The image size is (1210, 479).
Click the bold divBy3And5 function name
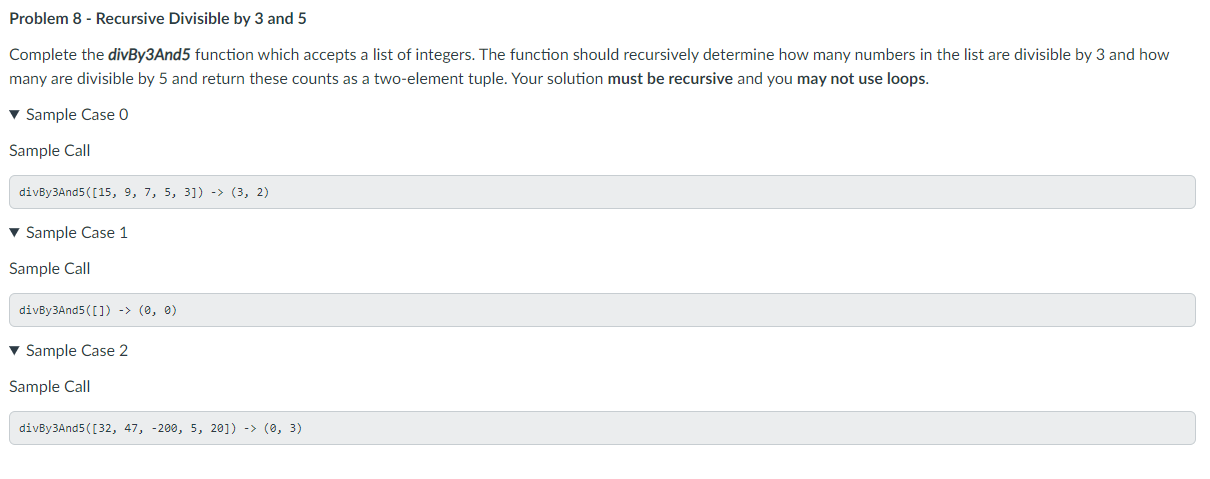(x=150, y=55)
